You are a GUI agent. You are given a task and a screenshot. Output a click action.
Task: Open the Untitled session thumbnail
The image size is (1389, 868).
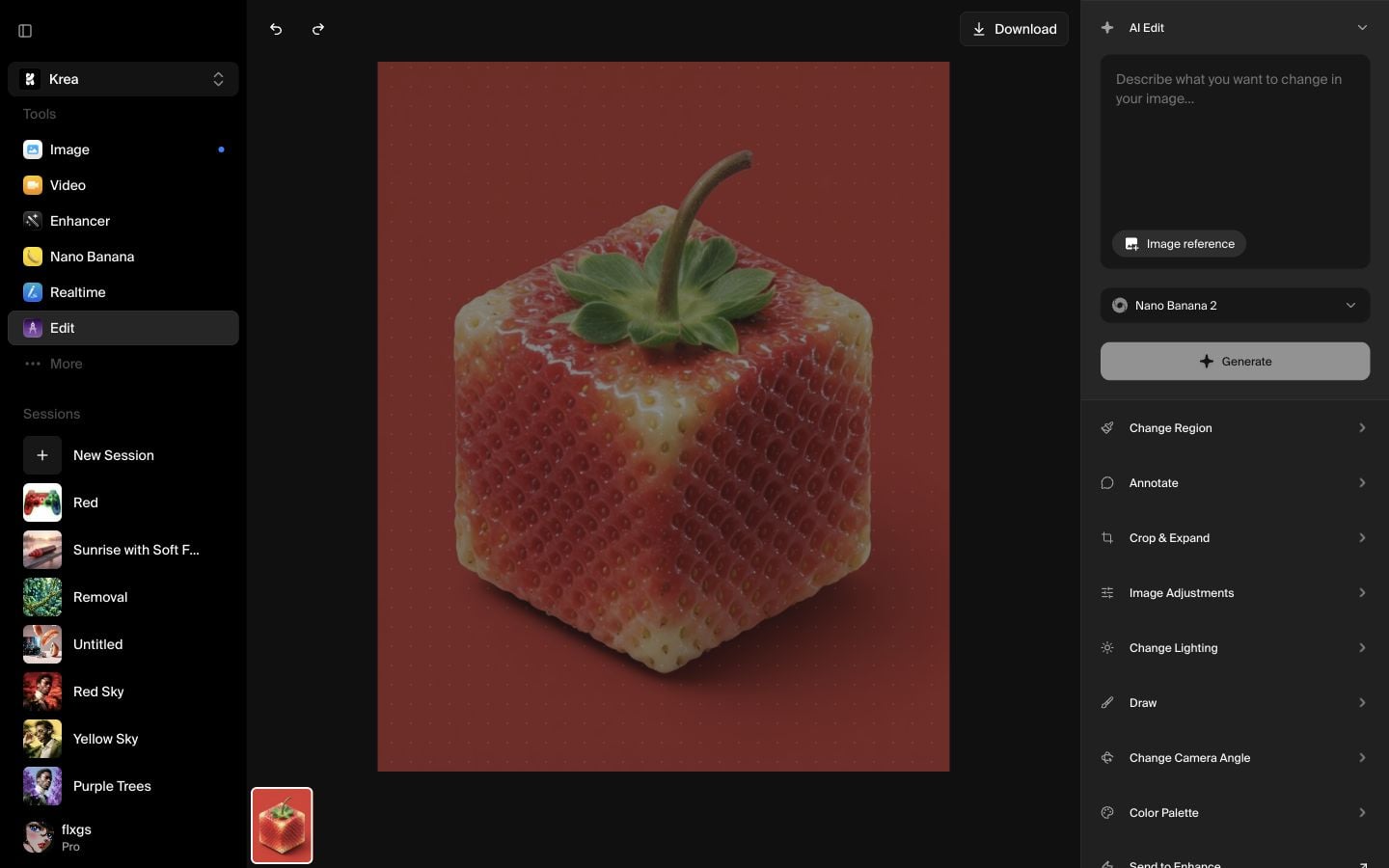click(42, 644)
